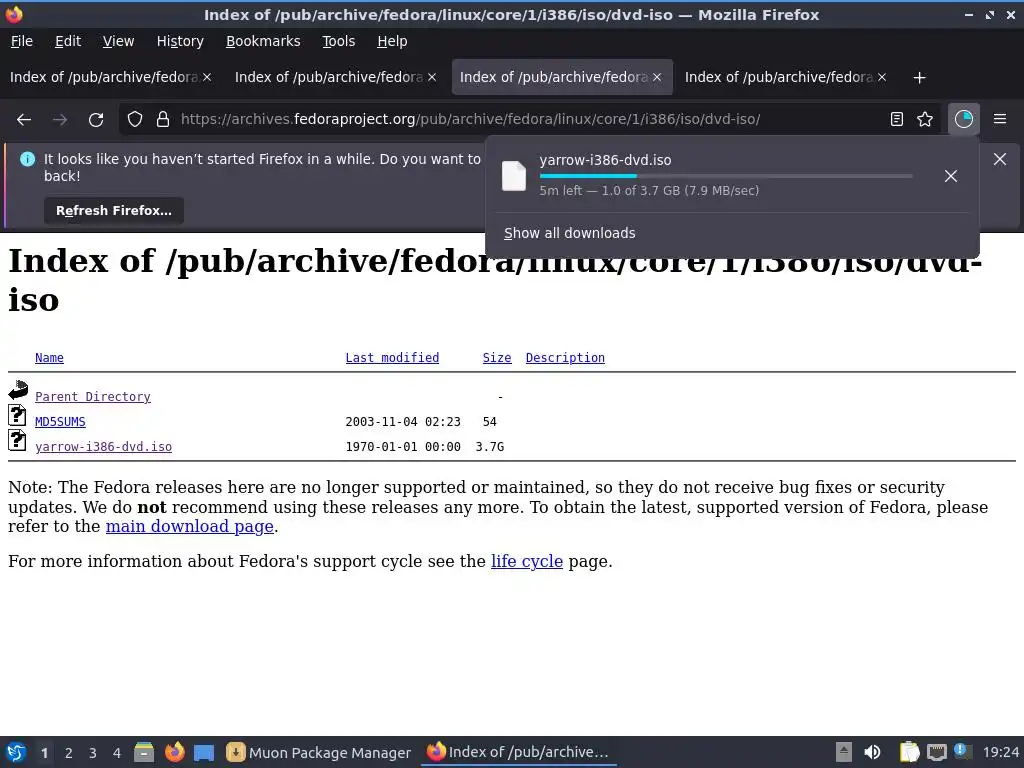1024x768 pixels.
Task: Dismiss the refresh Firefox notification bar
Action: coord(1000,159)
